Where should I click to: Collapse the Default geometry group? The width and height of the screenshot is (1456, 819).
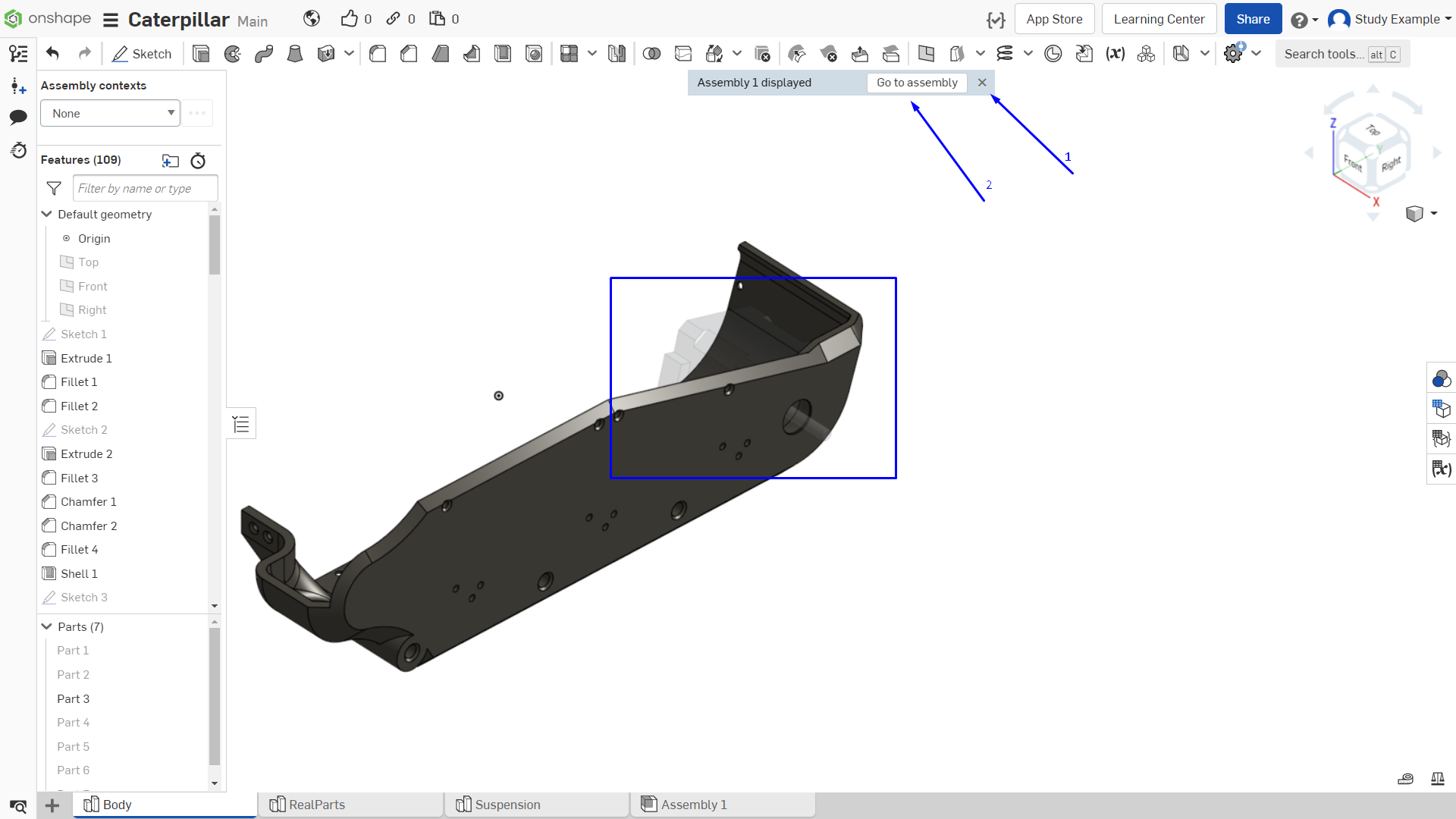point(46,215)
